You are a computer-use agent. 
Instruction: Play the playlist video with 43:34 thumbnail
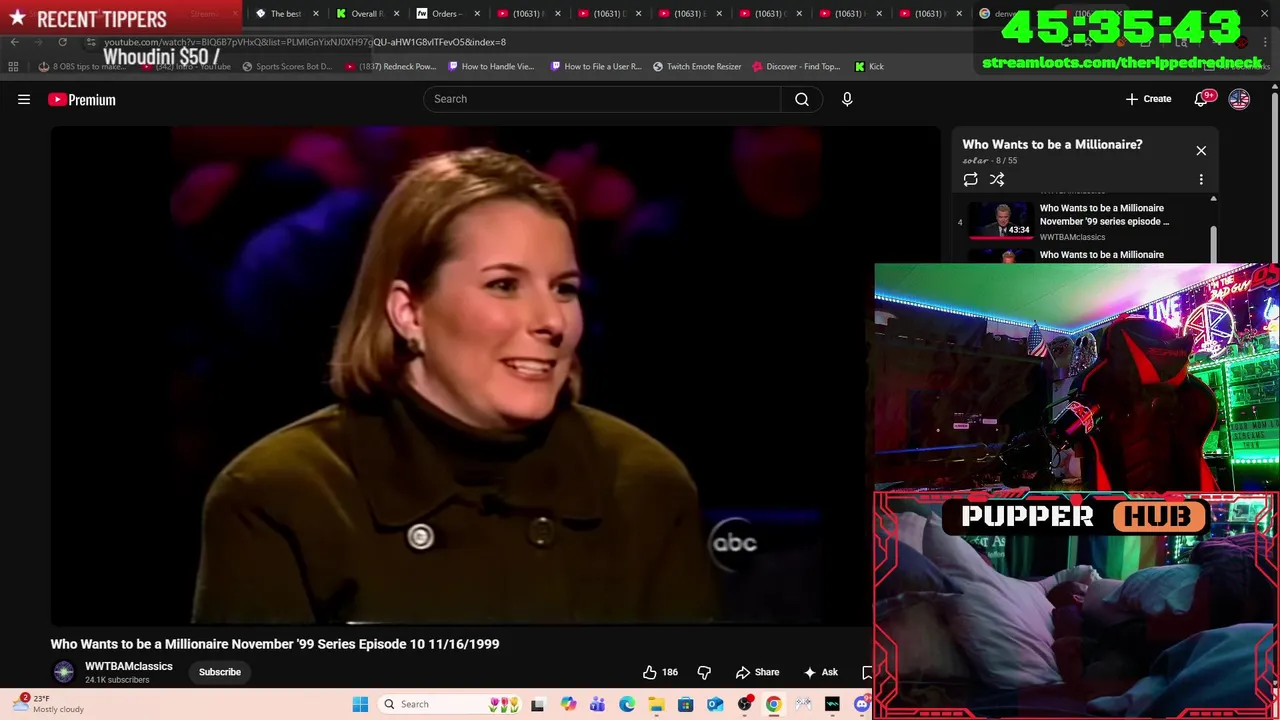pos(1001,221)
